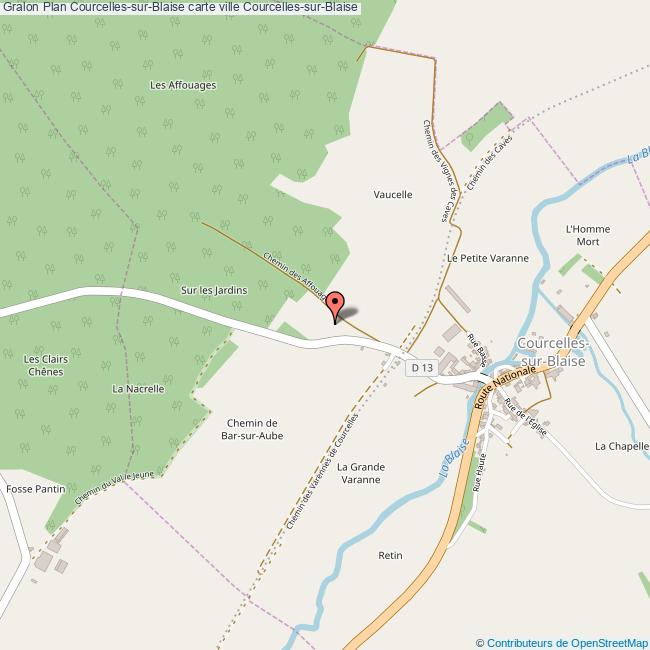
Task: Click the Fosse Pantin label
Action: tap(36, 489)
